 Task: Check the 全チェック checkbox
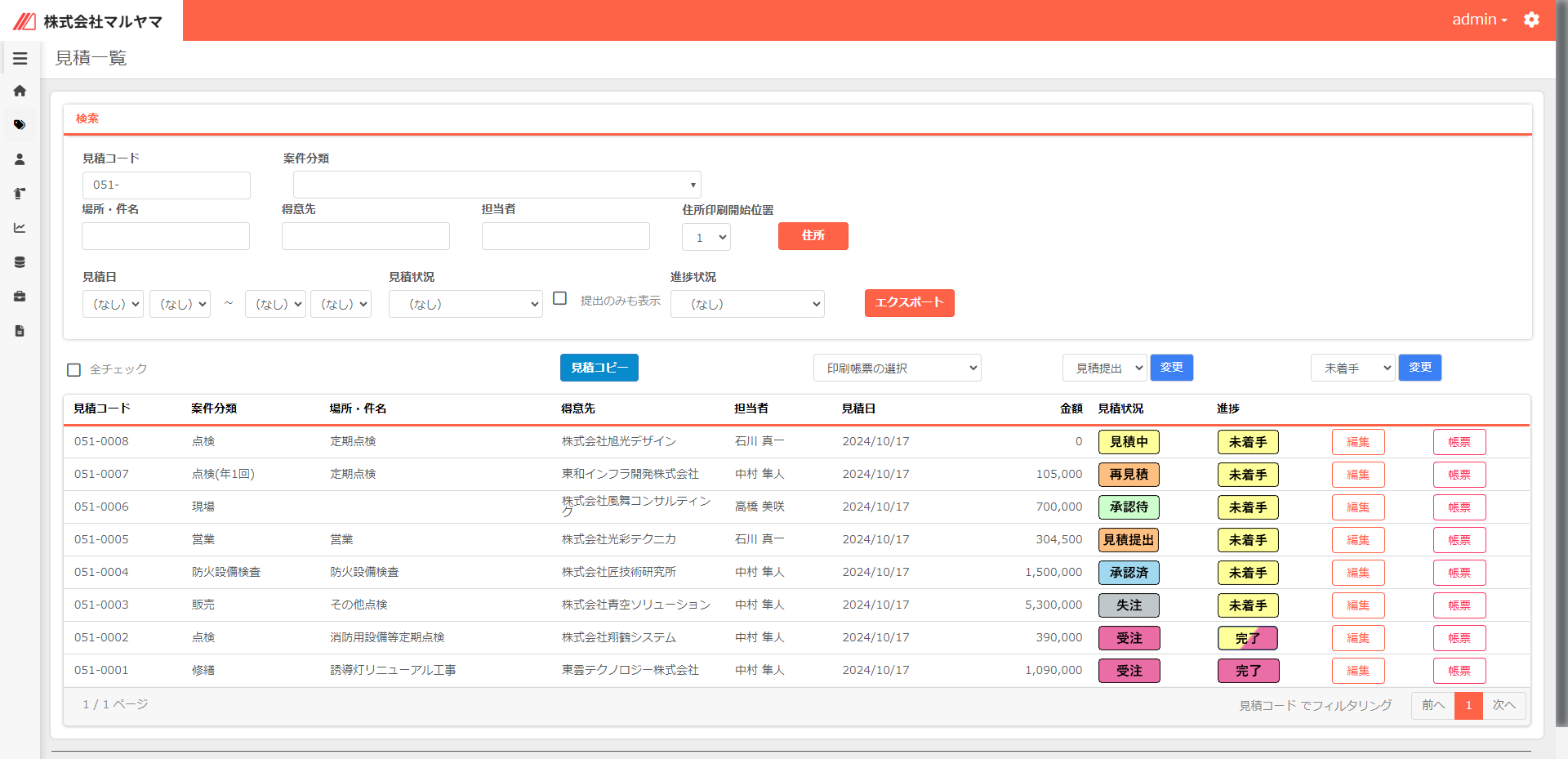(74, 370)
